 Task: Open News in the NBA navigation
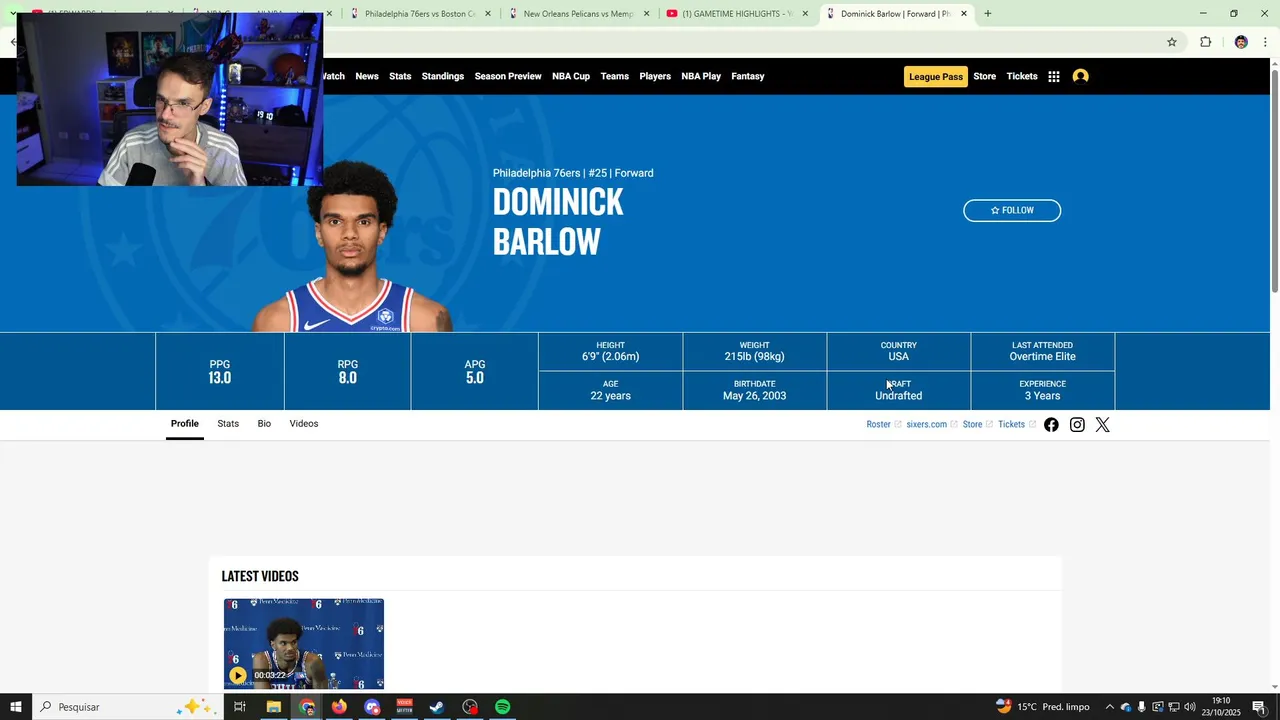click(x=367, y=76)
